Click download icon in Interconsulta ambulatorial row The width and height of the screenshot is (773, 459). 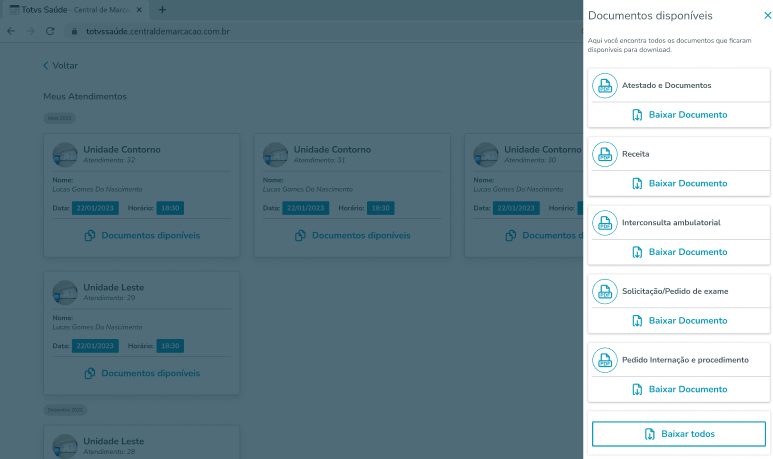point(637,252)
